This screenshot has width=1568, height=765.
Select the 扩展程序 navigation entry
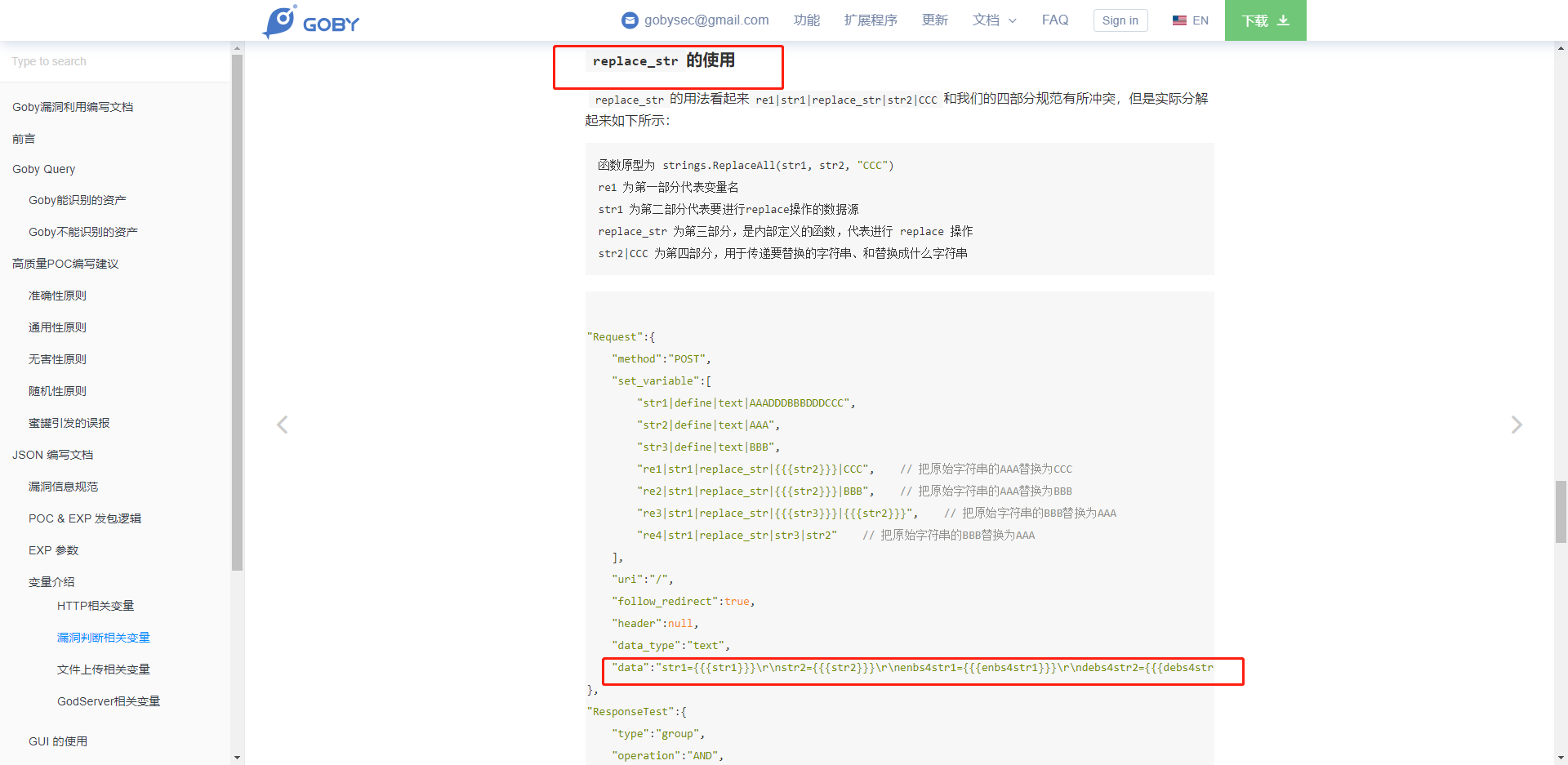870,20
